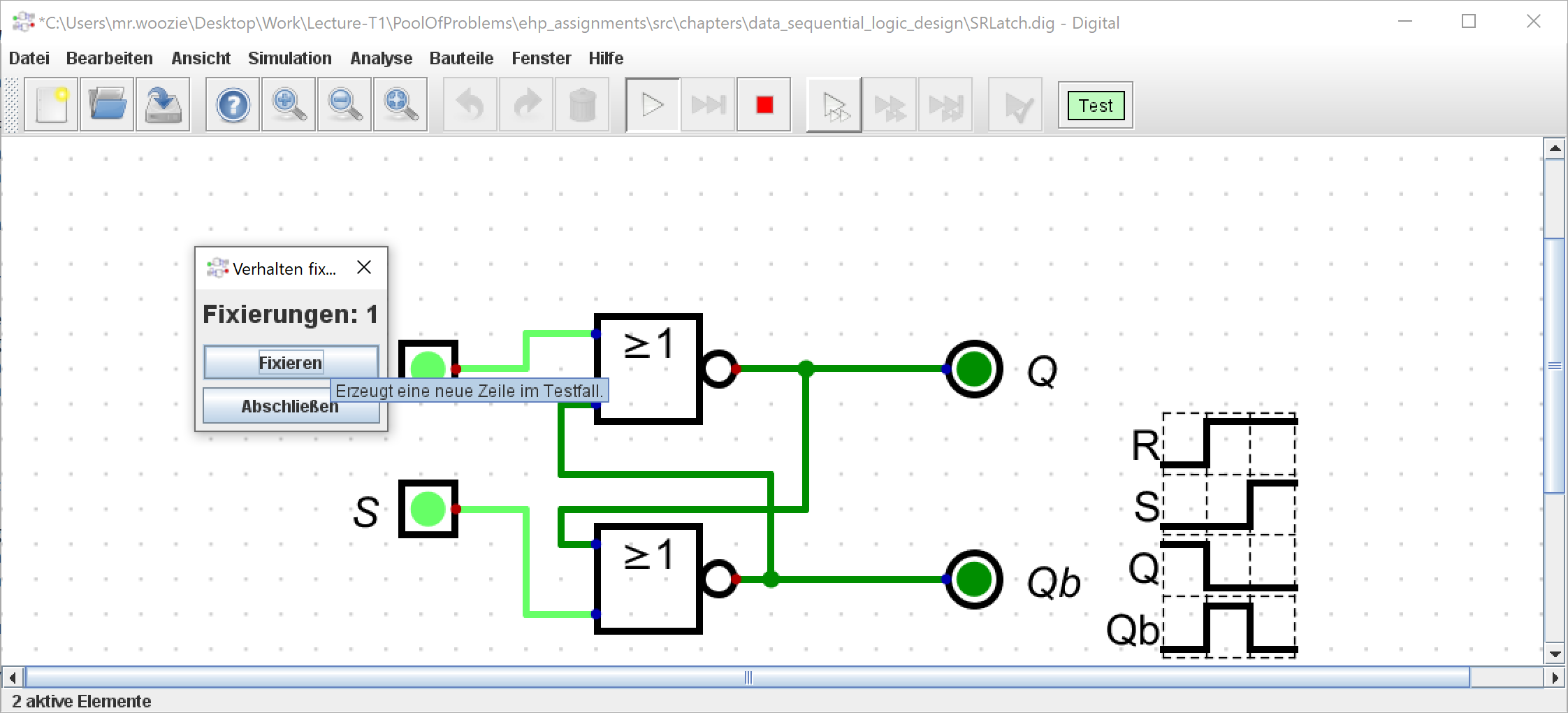Open the Simulation menu
Screen dimensions: 1568x713
[x=290, y=58]
